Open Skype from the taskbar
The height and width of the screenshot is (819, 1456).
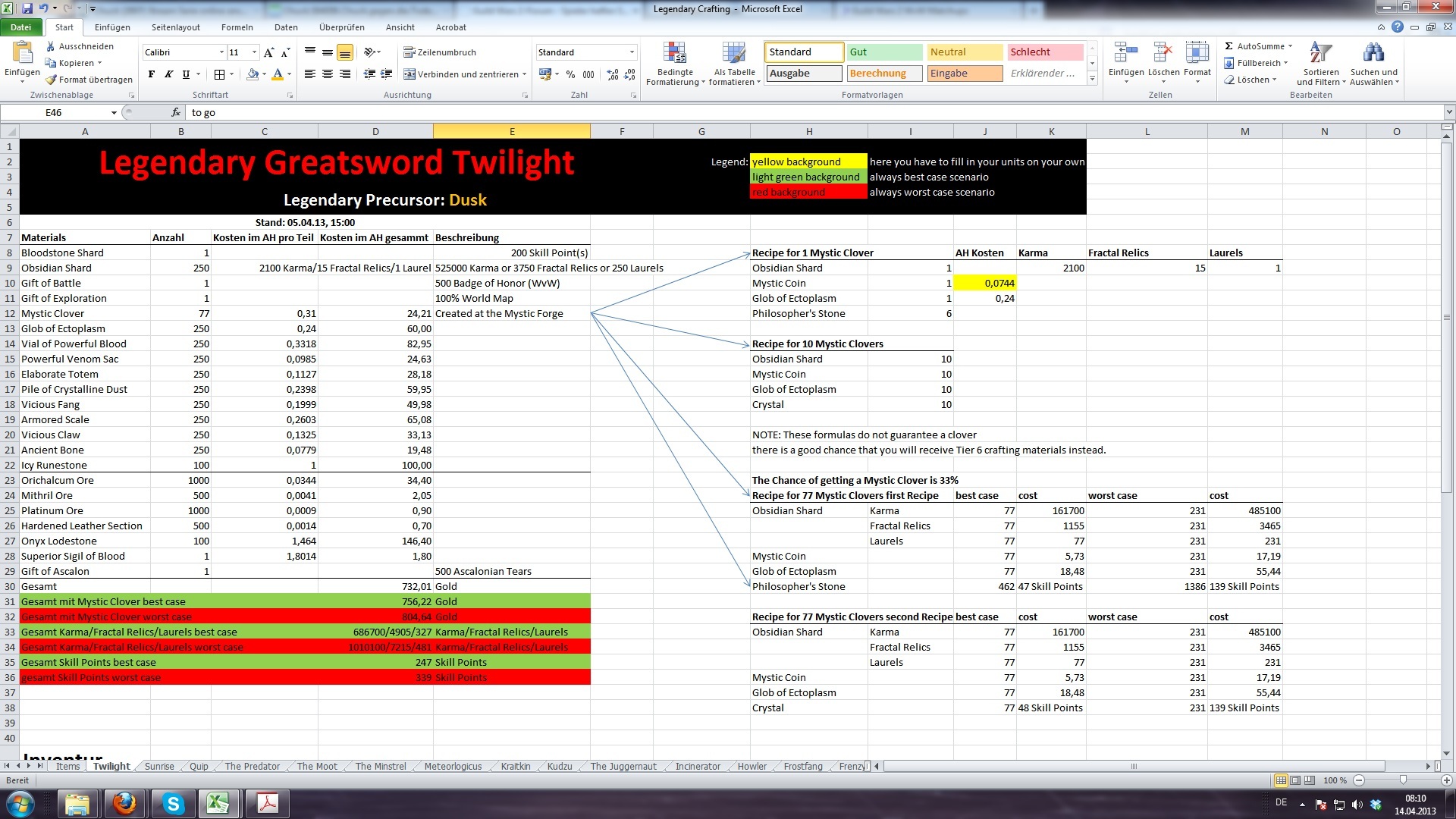pos(173,804)
